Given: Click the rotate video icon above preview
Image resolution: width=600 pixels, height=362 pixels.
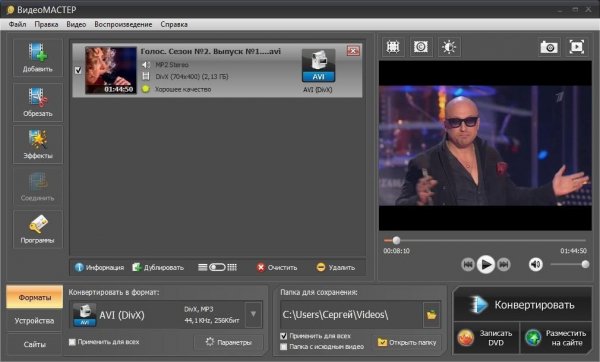Looking at the screenshot, I should coord(421,47).
